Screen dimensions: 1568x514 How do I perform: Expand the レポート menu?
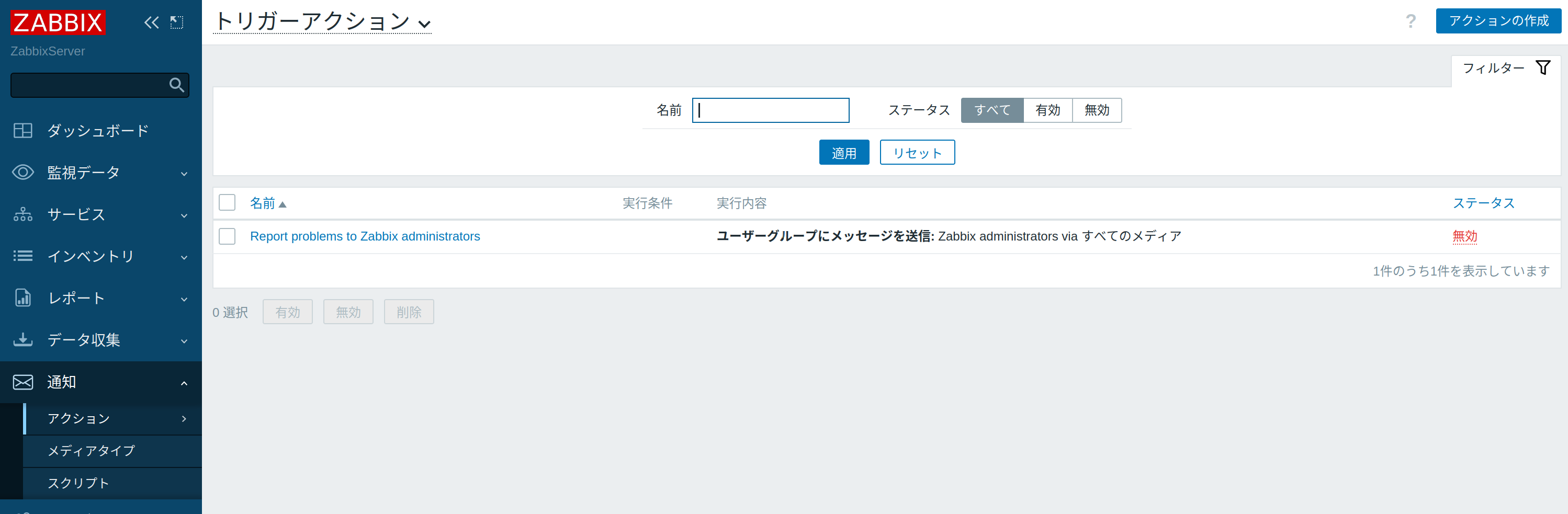coord(184,299)
